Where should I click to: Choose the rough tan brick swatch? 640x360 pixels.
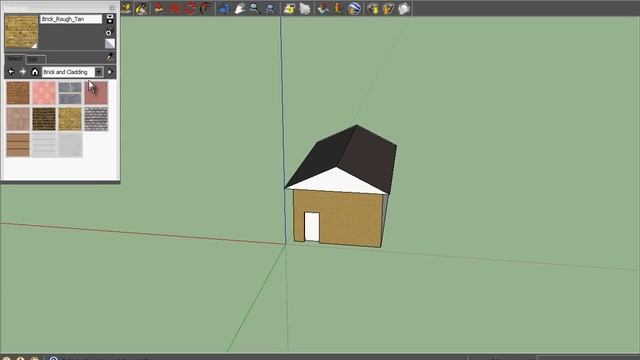[70, 119]
